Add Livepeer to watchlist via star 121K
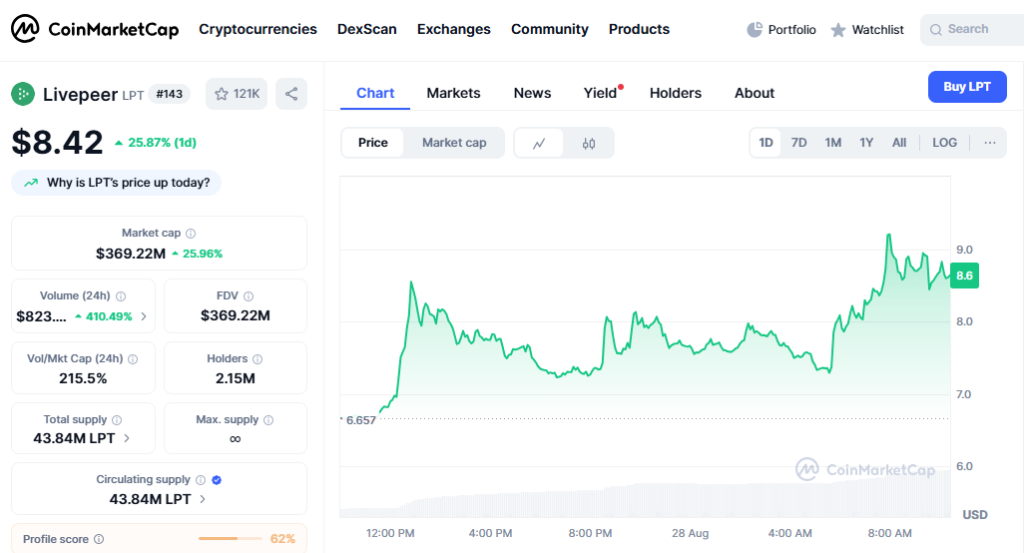 pos(236,94)
